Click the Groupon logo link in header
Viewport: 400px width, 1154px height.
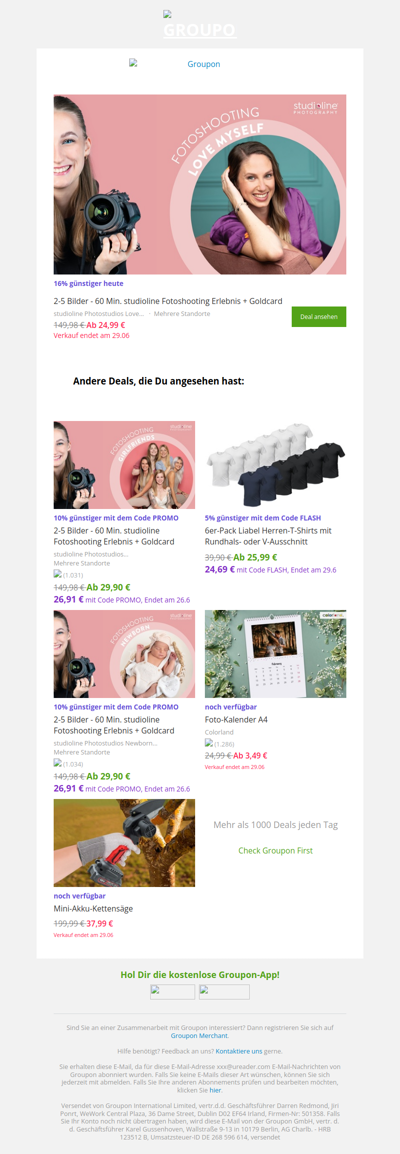coord(175,64)
